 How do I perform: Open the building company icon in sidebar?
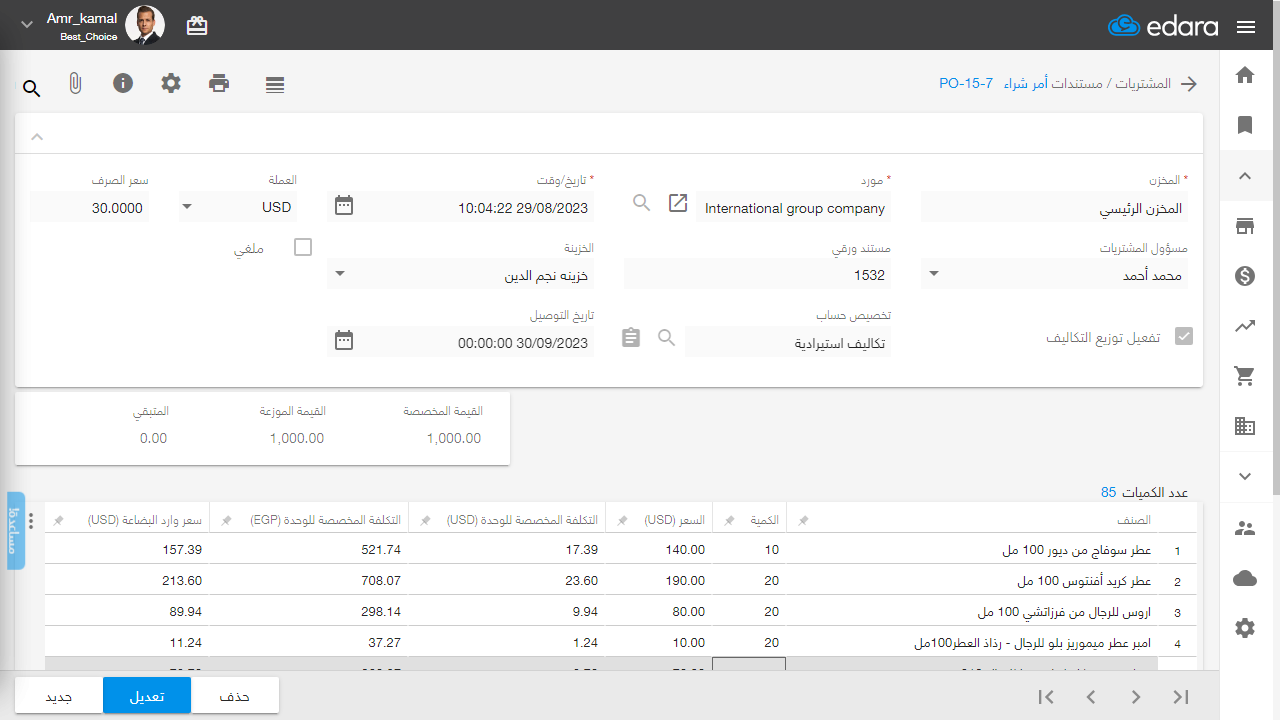point(1245,426)
